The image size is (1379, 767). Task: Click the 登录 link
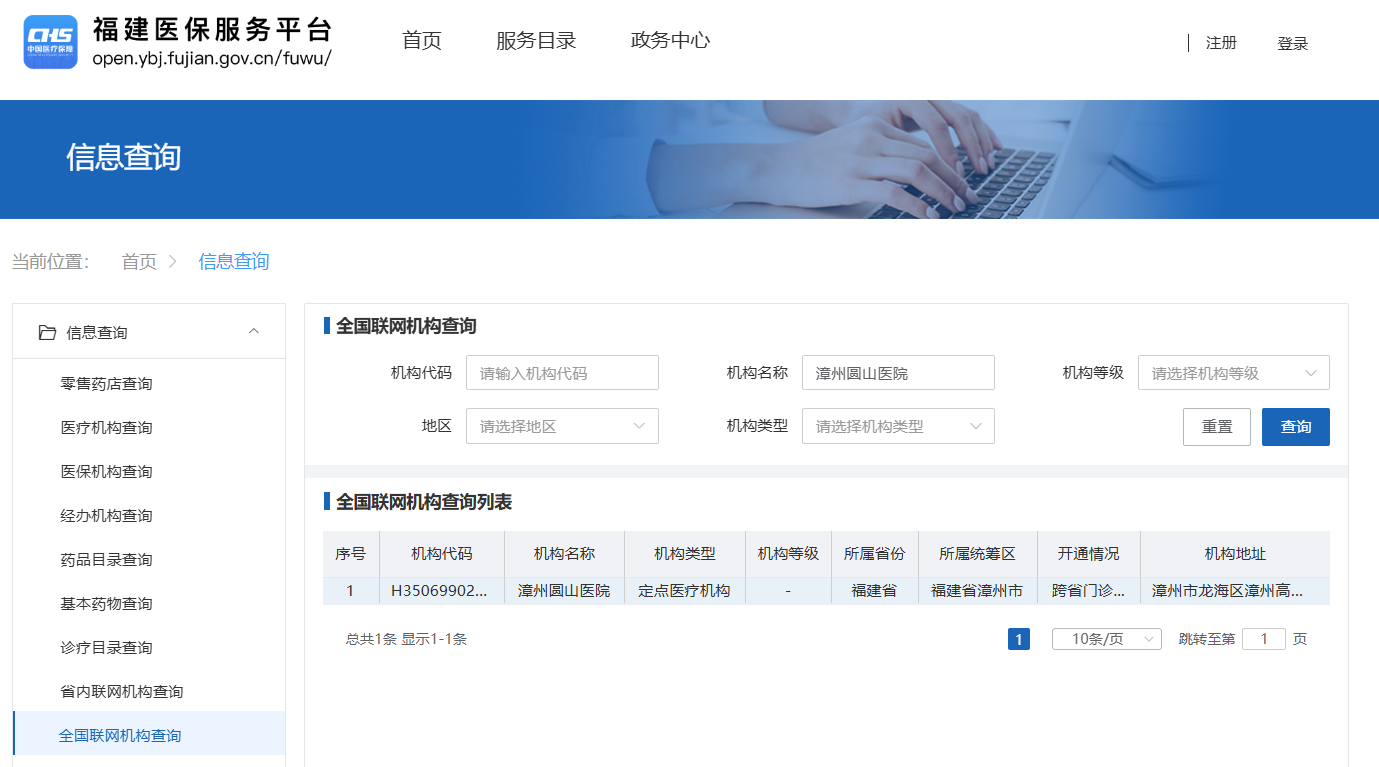(x=1292, y=44)
